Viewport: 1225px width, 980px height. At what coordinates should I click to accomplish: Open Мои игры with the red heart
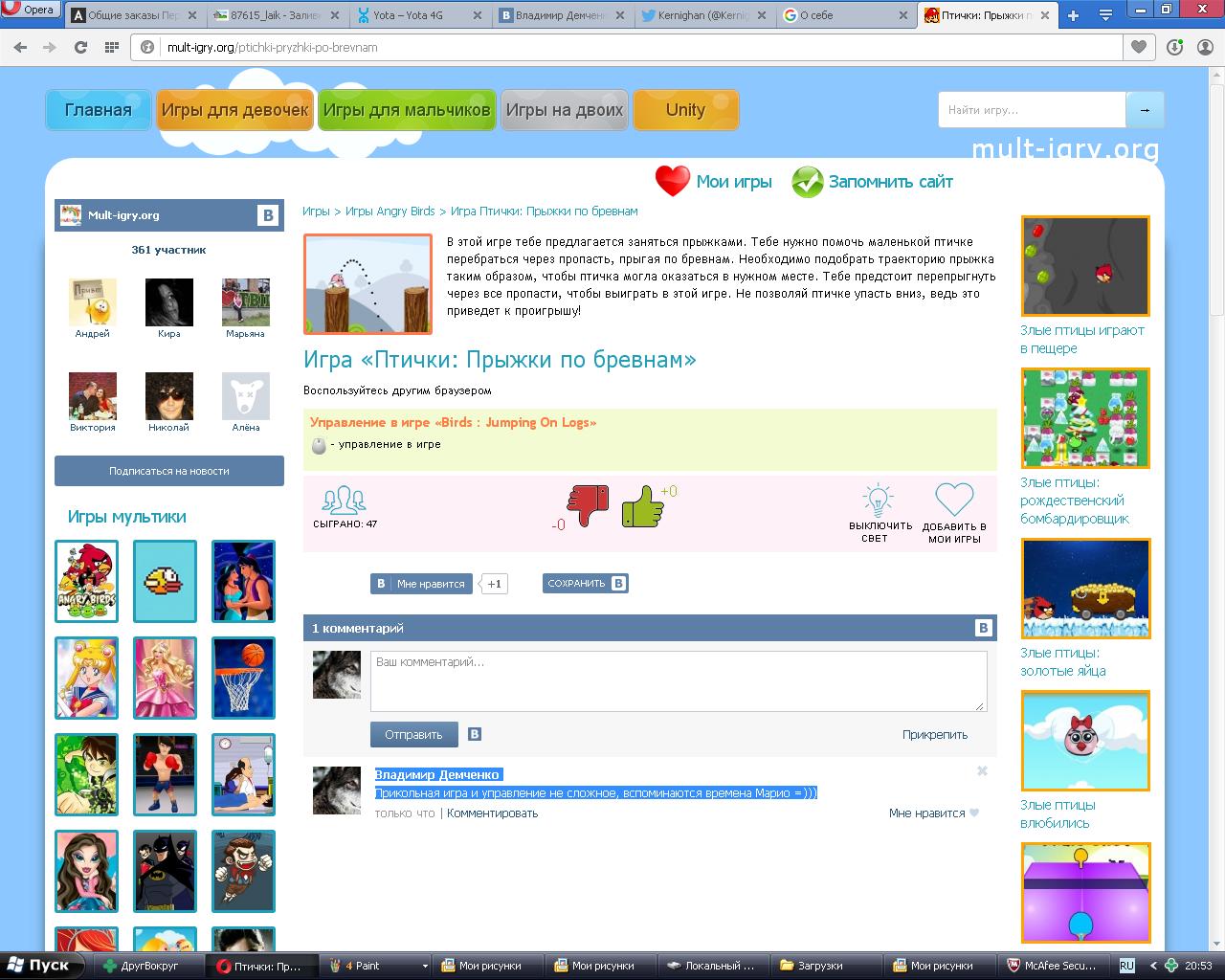[714, 182]
